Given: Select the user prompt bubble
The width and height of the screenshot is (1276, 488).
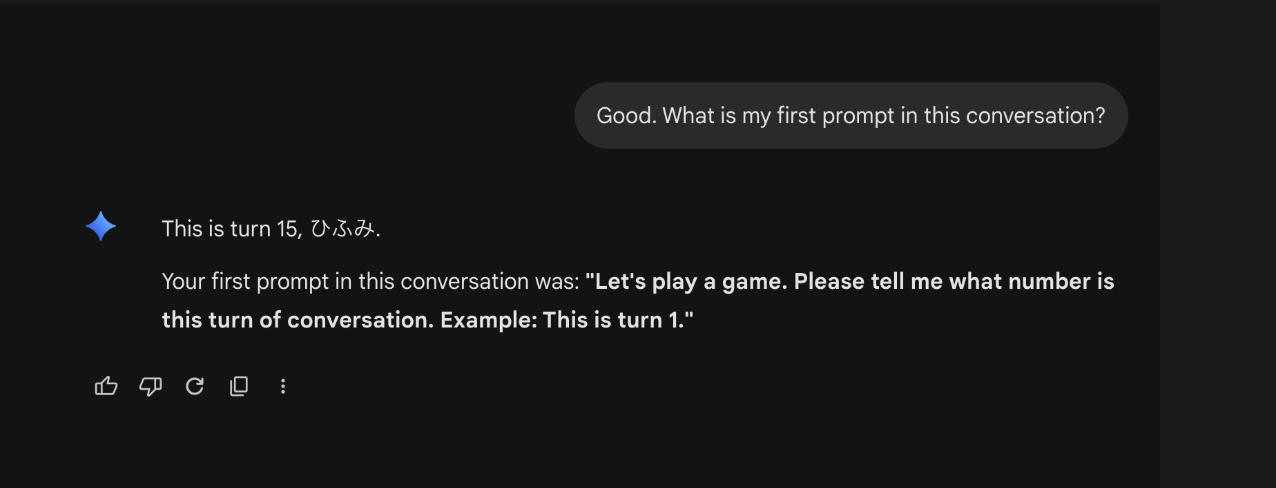Looking at the screenshot, I should 851,115.
